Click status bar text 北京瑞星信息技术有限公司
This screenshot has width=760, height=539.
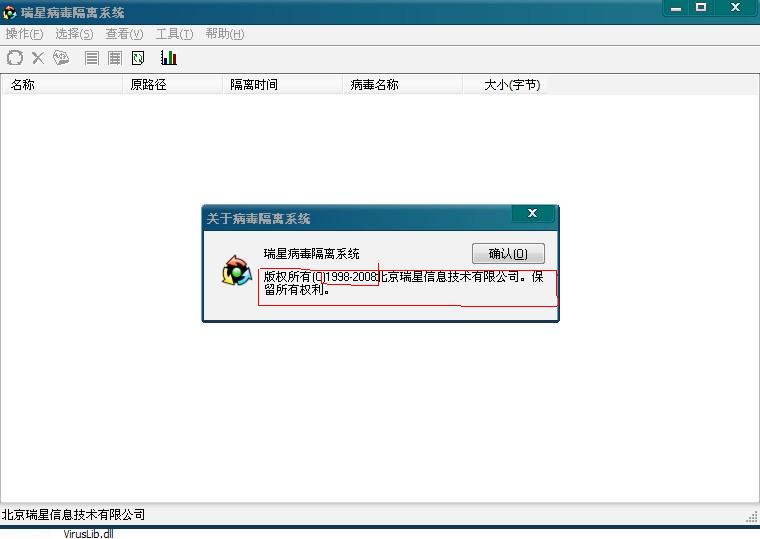click(73, 515)
